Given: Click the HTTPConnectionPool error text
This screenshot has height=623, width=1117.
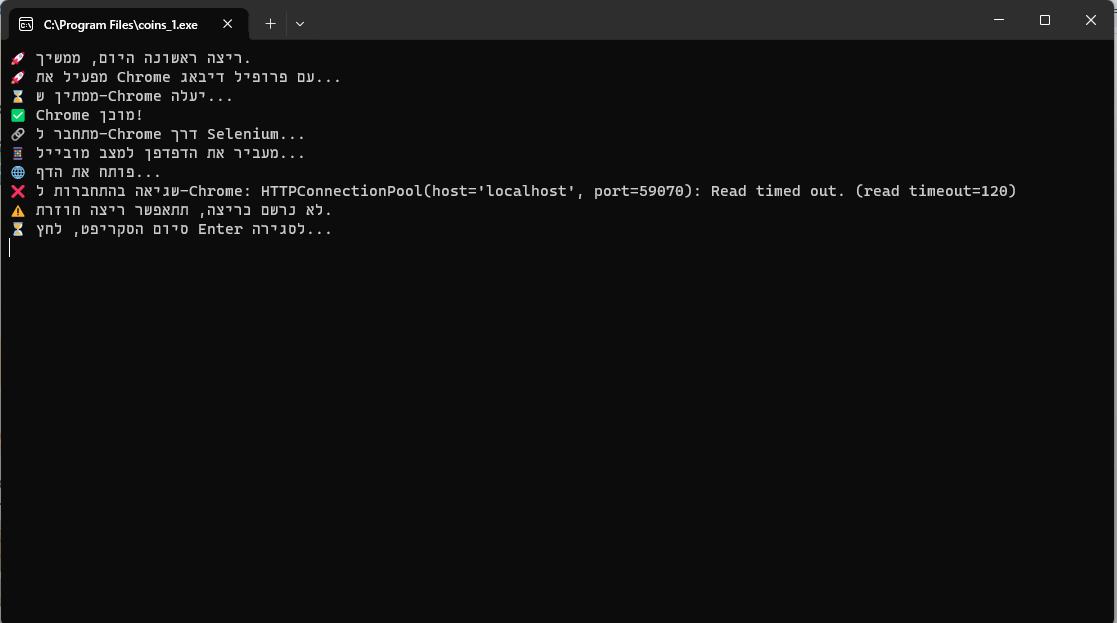Looking at the screenshot, I should 638,191.
